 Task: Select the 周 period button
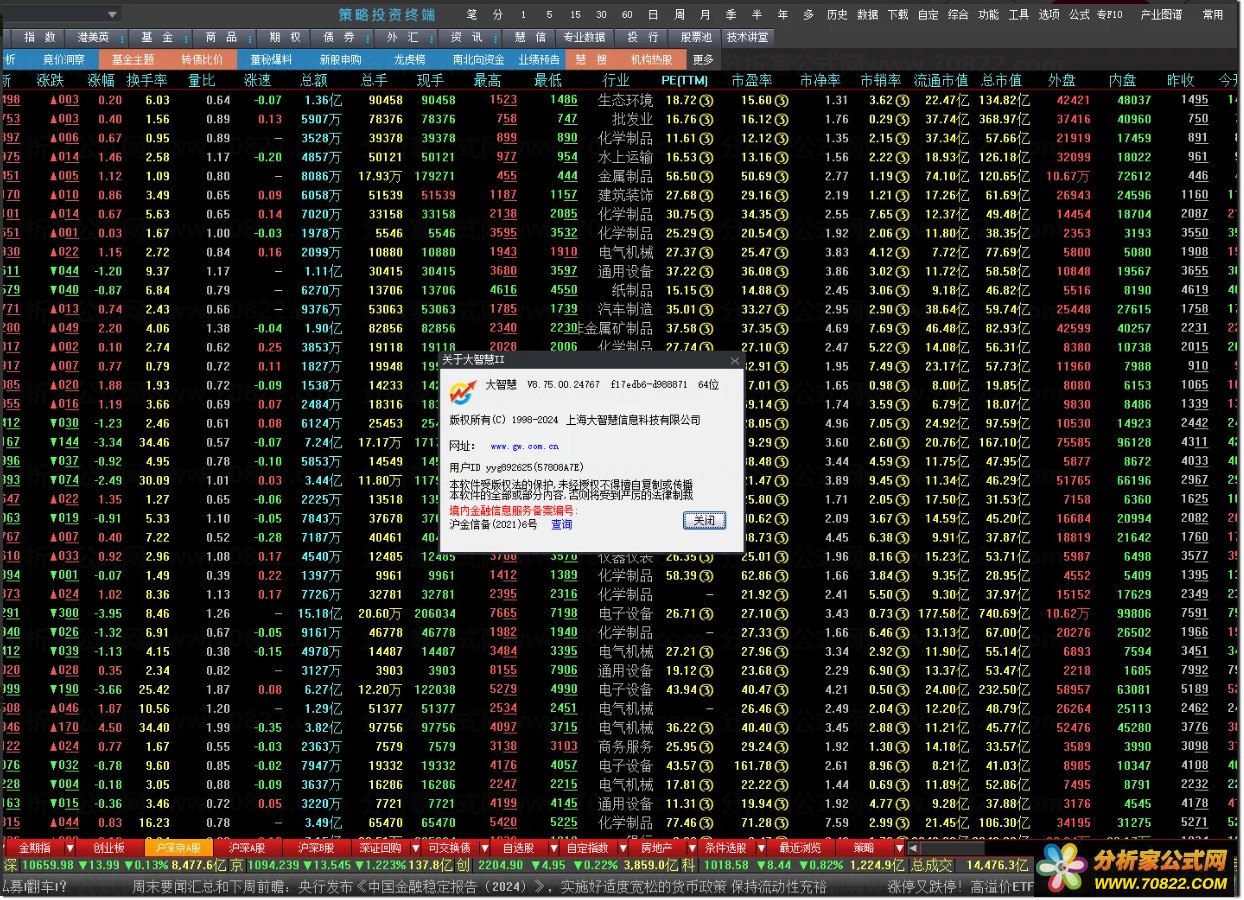[679, 14]
